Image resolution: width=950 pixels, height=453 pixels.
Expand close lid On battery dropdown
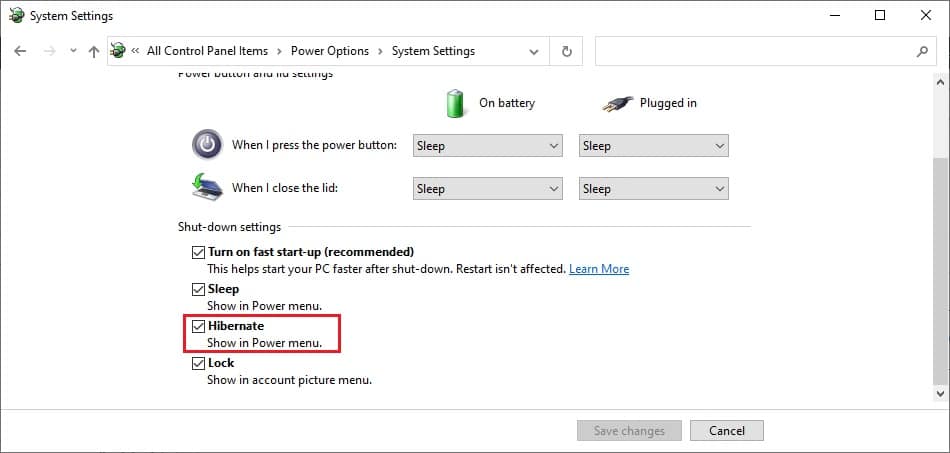pos(488,188)
